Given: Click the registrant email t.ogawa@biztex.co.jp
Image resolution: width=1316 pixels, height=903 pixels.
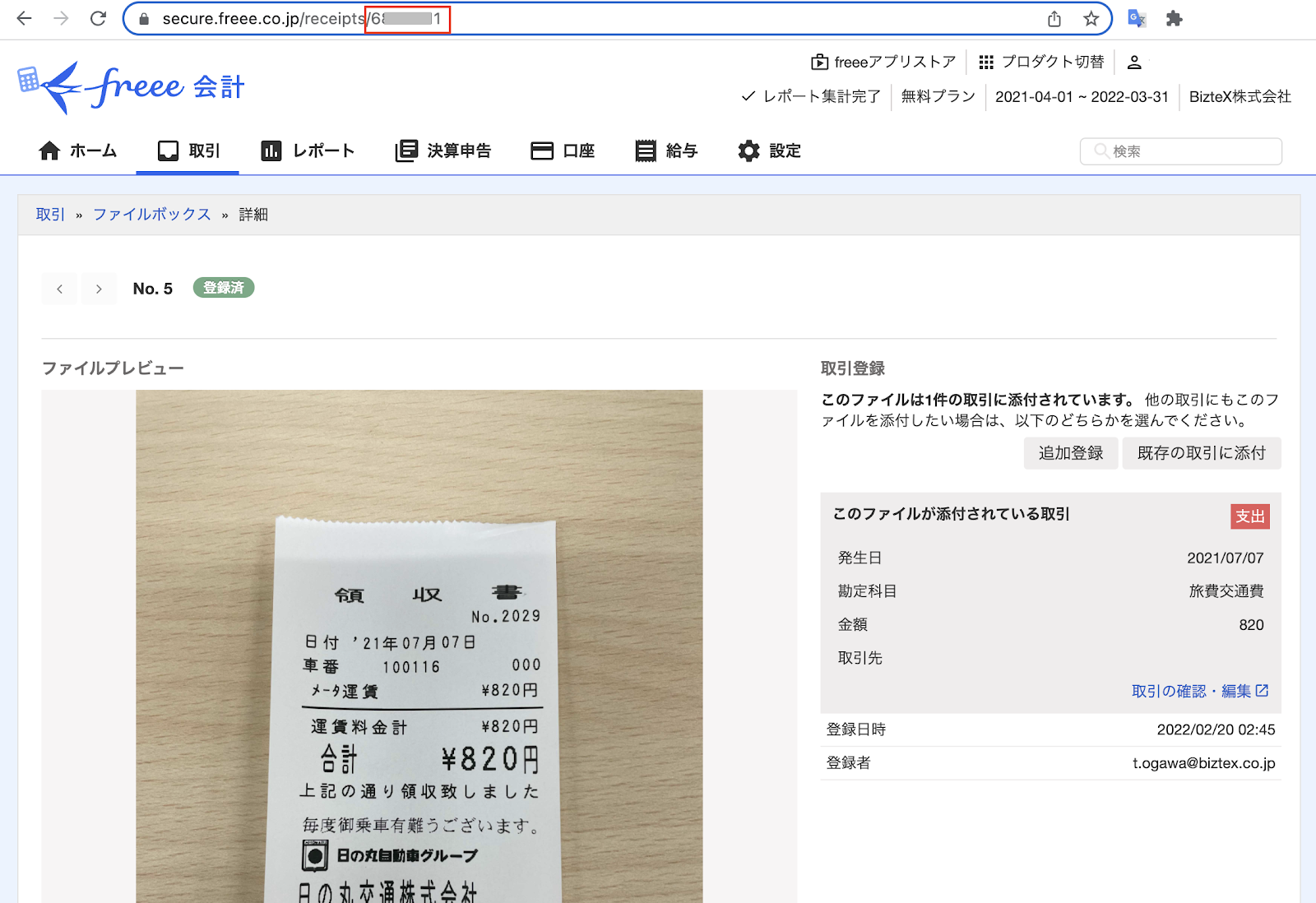Looking at the screenshot, I should point(1203,763).
